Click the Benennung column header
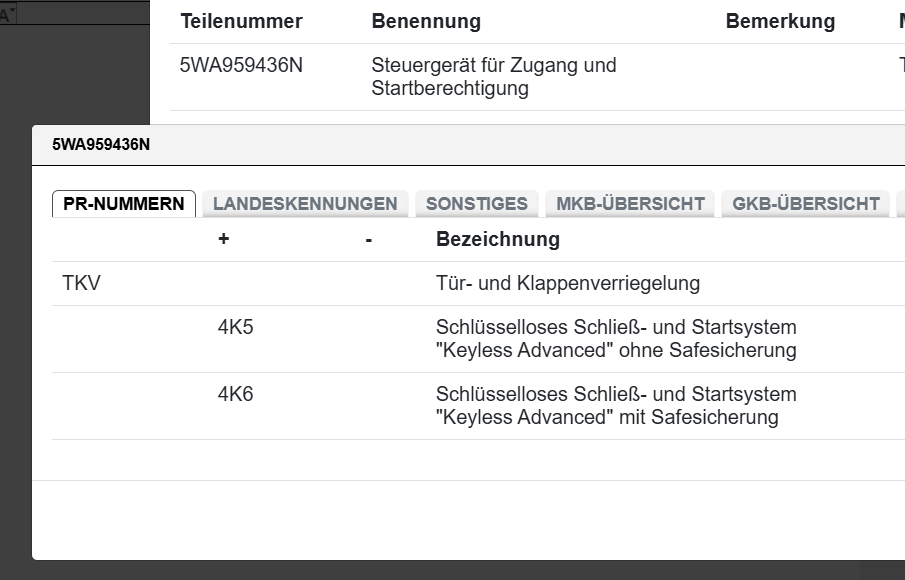Viewport: 905px width, 580px height. (426, 21)
